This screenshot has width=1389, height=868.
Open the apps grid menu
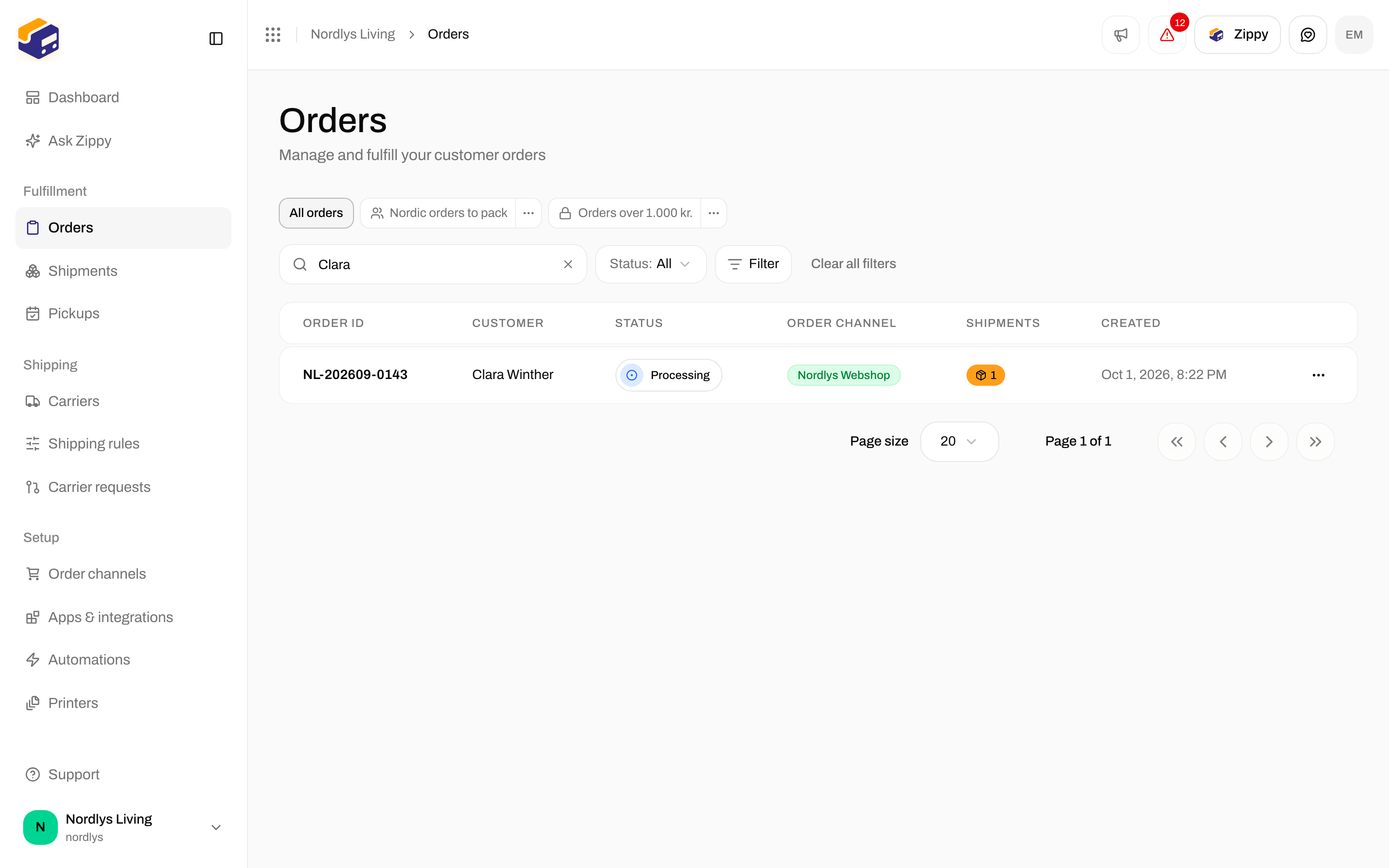(272, 34)
